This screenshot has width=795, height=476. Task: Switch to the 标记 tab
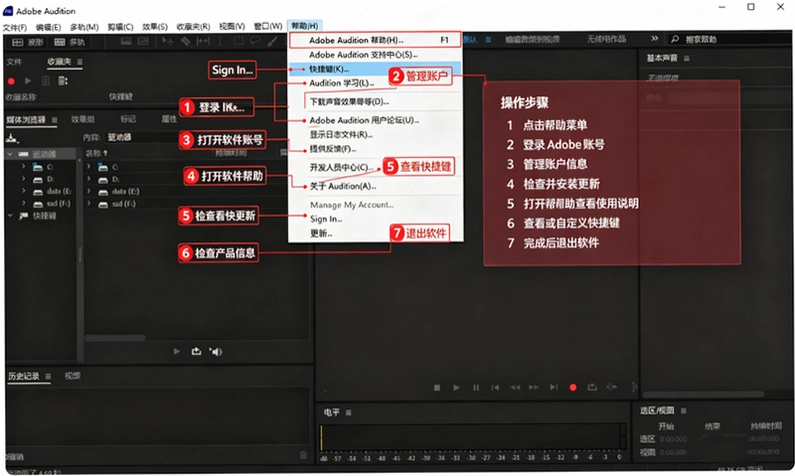[128, 119]
